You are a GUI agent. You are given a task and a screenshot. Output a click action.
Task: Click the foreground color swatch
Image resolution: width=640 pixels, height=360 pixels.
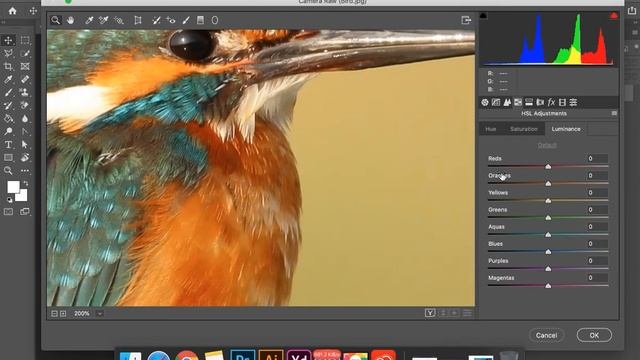point(13,187)
